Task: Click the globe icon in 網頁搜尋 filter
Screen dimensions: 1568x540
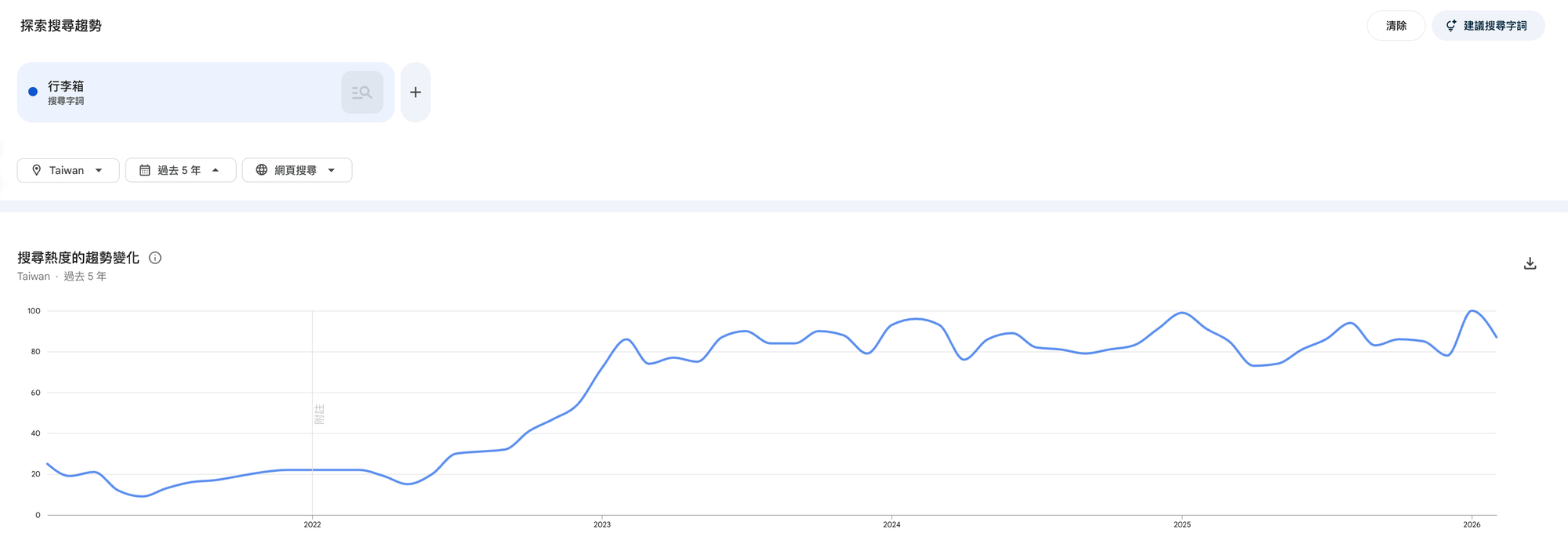Action: click(x=262, y=170)
